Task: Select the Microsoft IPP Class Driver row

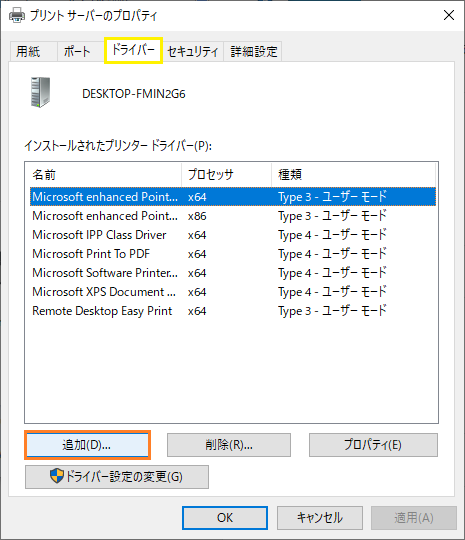Action: (x=233, y=235)
